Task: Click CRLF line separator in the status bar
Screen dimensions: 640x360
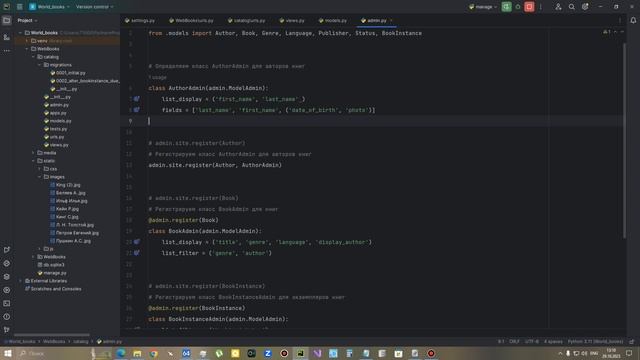Action: (514, 342)
